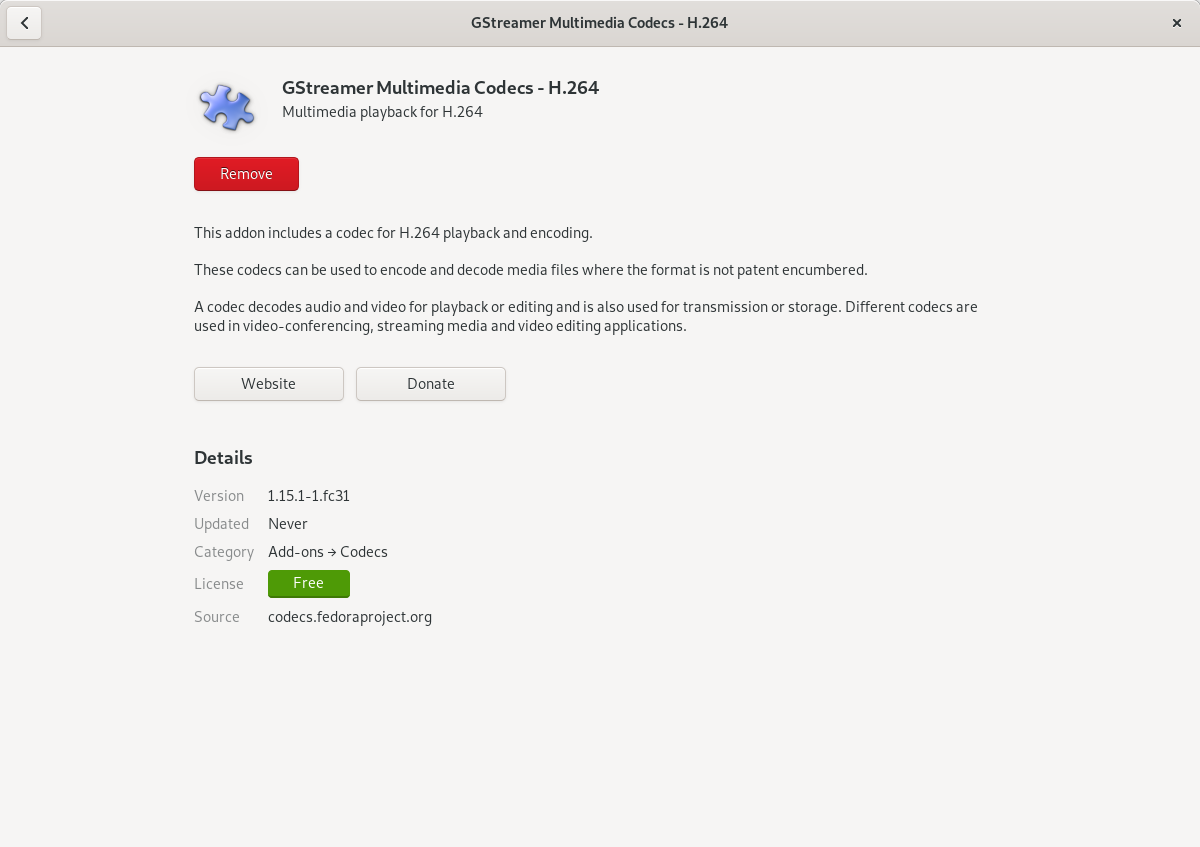
Task: Click 'This addon includes a codec' sentence
Action: pyautogui.click(x=393, y=233)
